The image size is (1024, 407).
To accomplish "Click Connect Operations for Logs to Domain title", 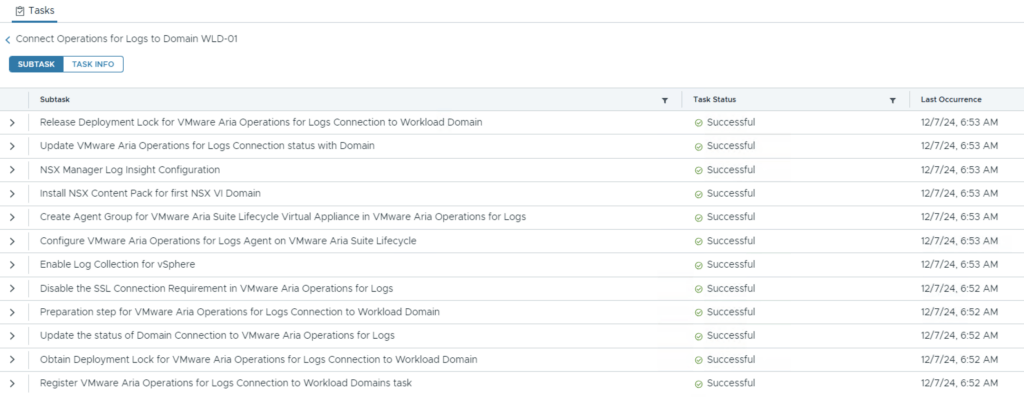I will point(127,39).
